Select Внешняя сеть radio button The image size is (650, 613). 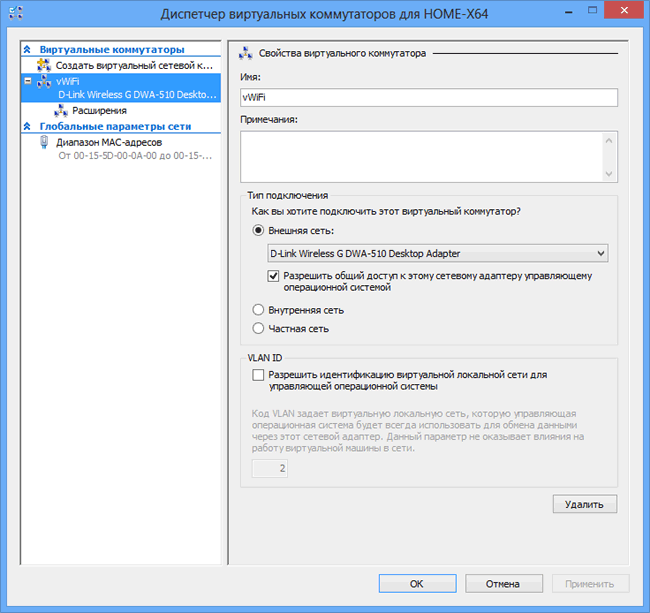coord(258,230)
